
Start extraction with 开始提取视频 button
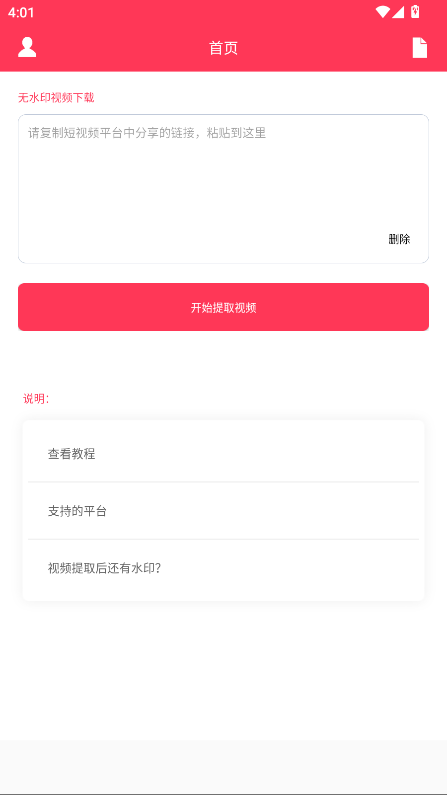point(224,307)
